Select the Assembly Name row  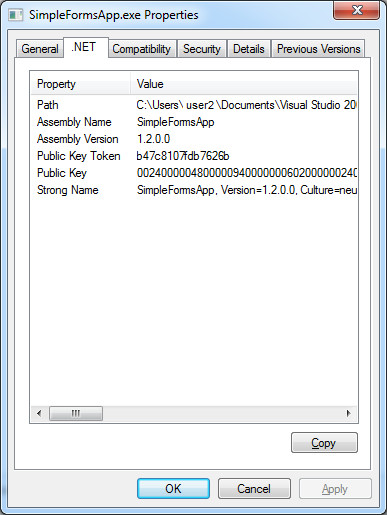[194, 122]
